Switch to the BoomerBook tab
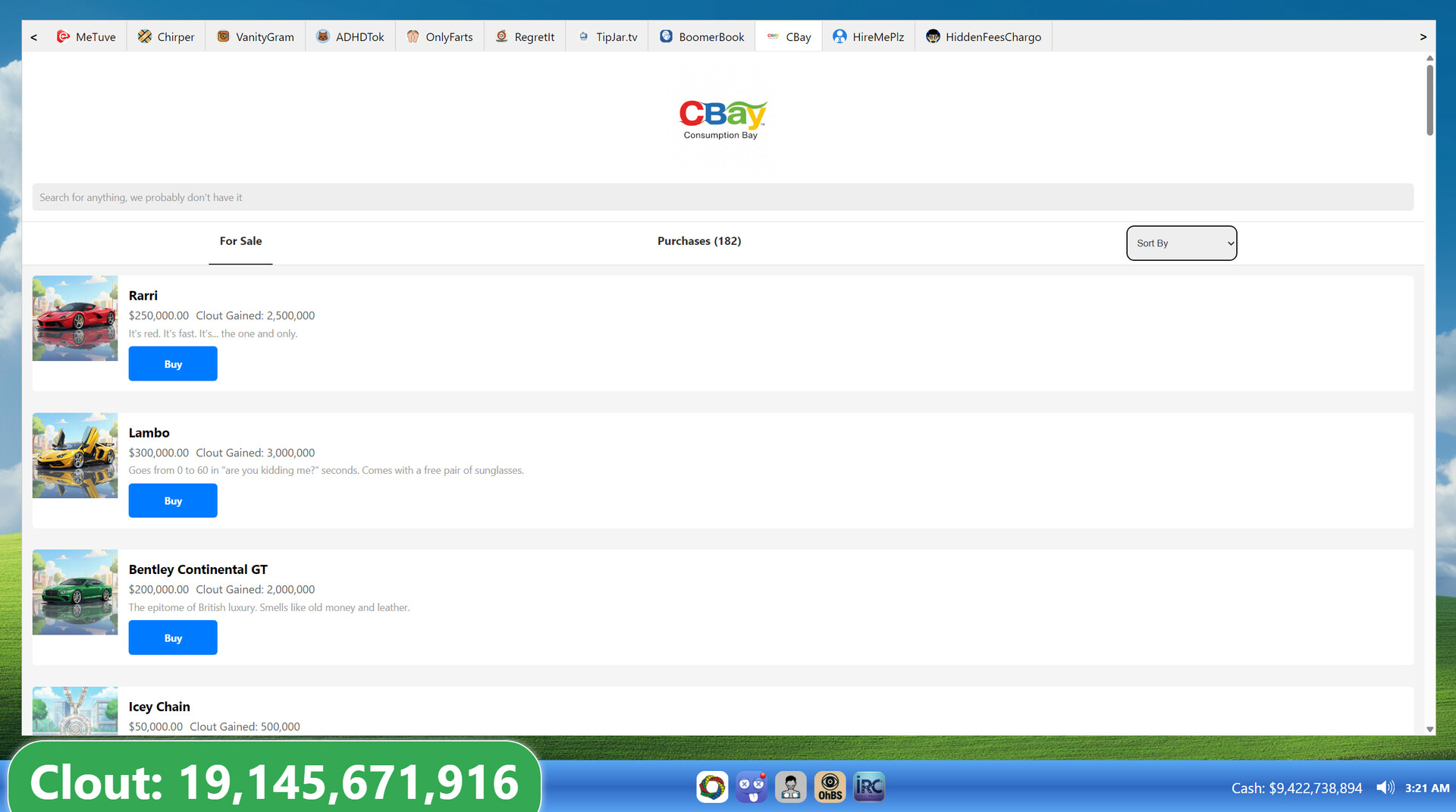 click(x=701, y=36)
